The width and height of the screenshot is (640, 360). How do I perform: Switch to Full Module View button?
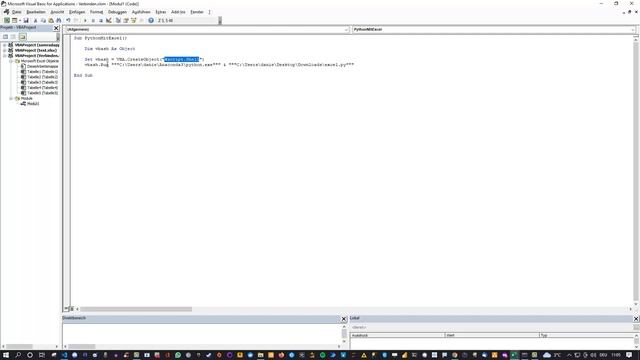tap(71, 309)
